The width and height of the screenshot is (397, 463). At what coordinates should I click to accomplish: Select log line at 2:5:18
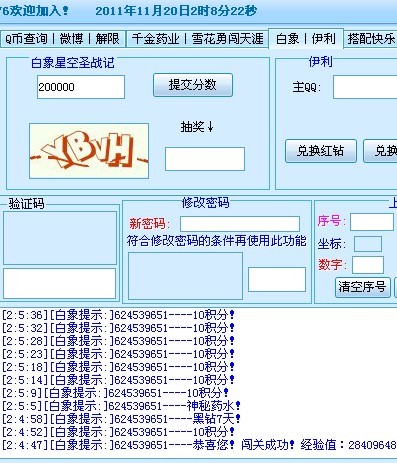[x=118, y=367]
